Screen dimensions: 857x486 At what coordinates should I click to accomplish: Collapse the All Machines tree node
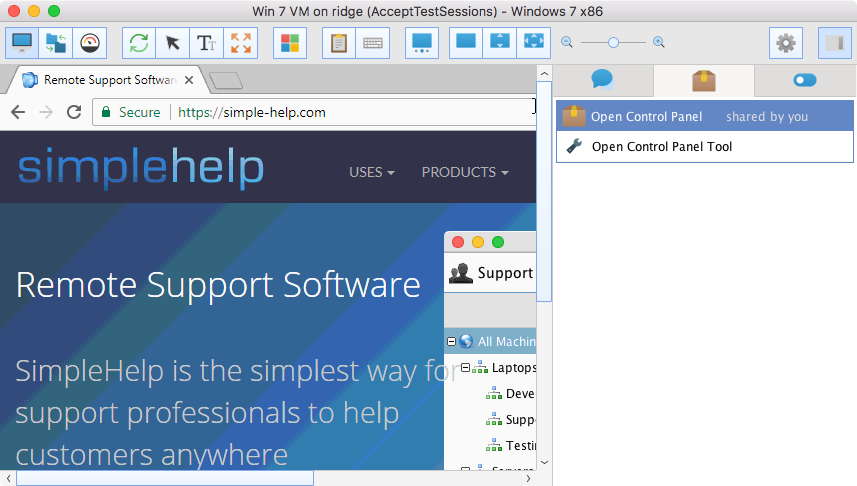(x=451, y=342)
